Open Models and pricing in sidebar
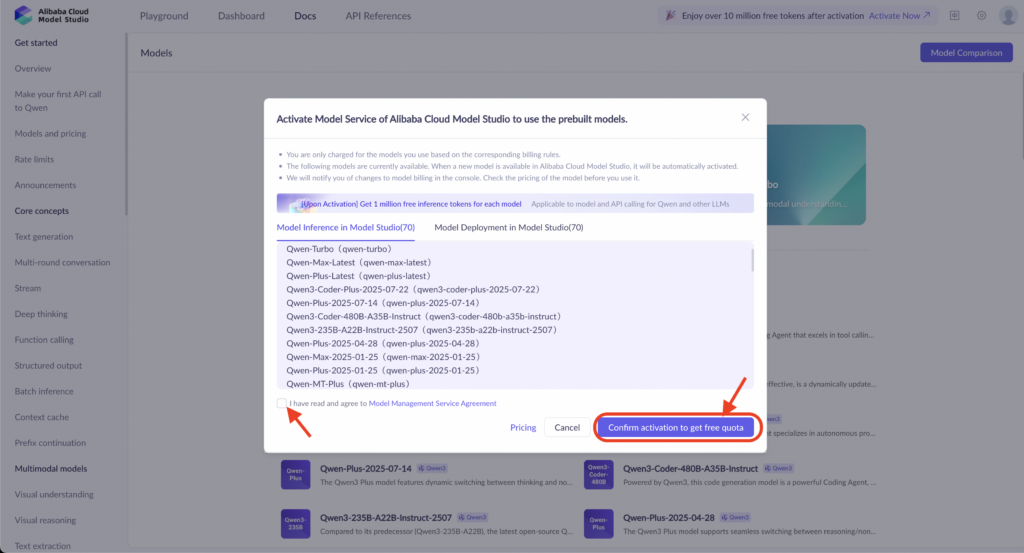This screenshot has width=1024, height=553. pyautogui.click(x=50, y=134)
